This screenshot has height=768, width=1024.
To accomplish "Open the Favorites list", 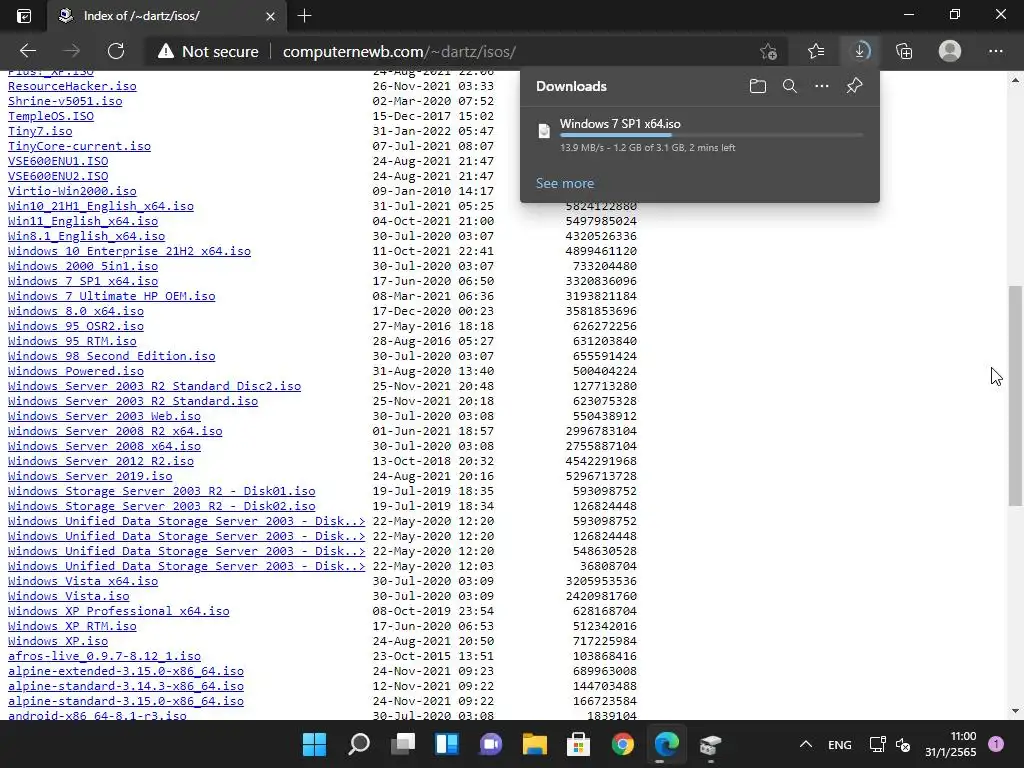I will tap(816, 51).
